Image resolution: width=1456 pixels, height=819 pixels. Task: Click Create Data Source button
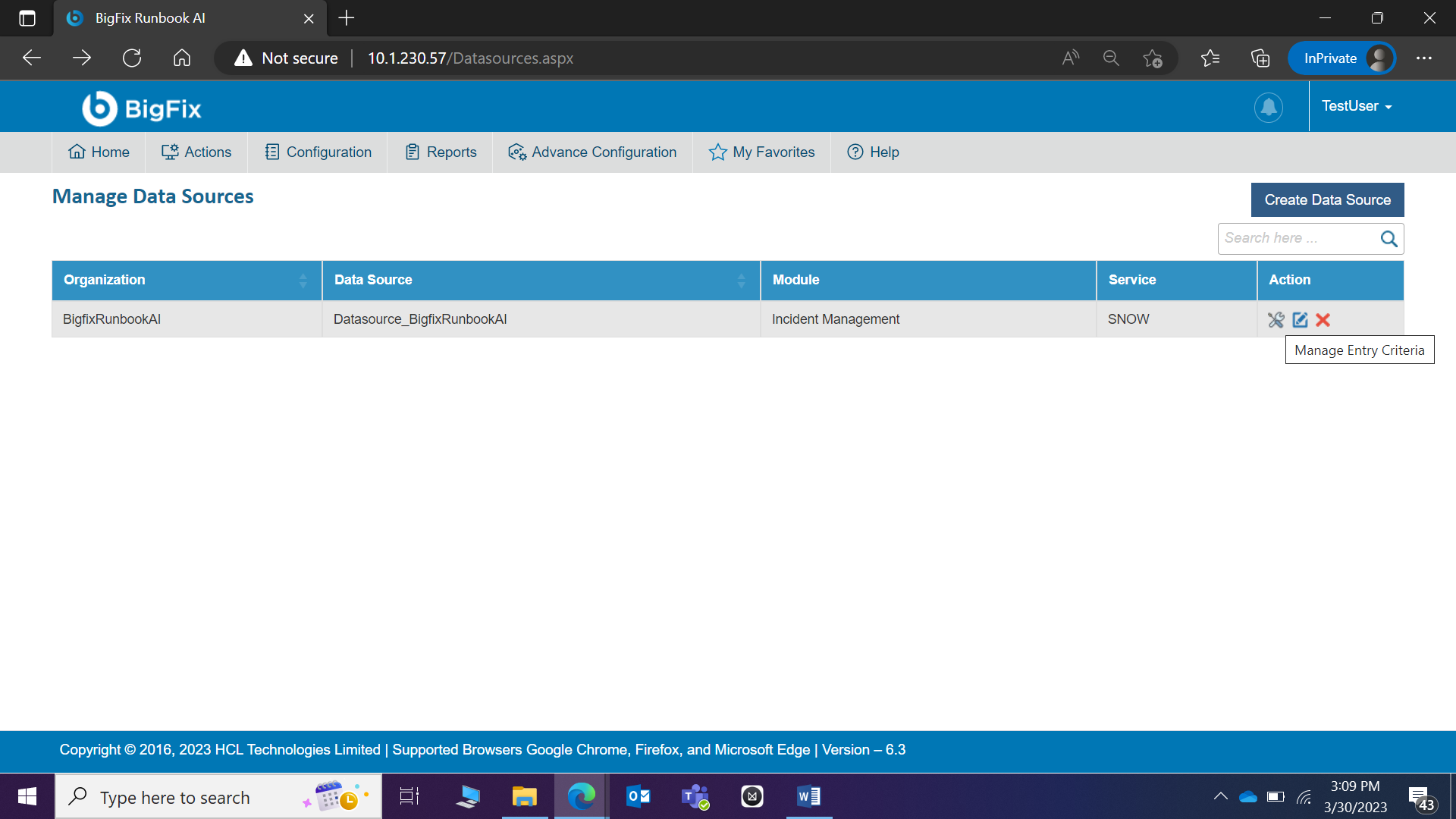tap(1327, 200)
